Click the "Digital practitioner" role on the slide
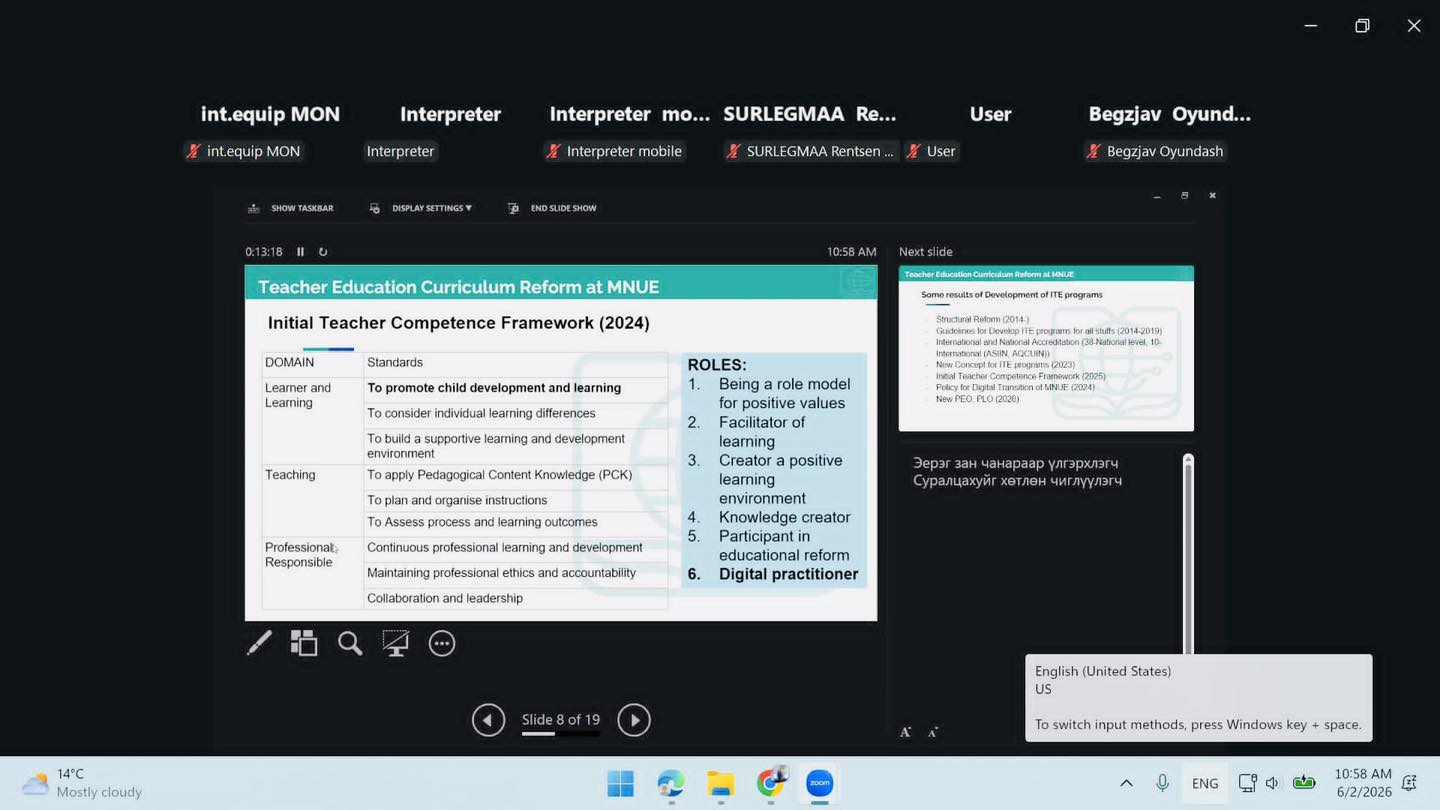 pos(788,574)
